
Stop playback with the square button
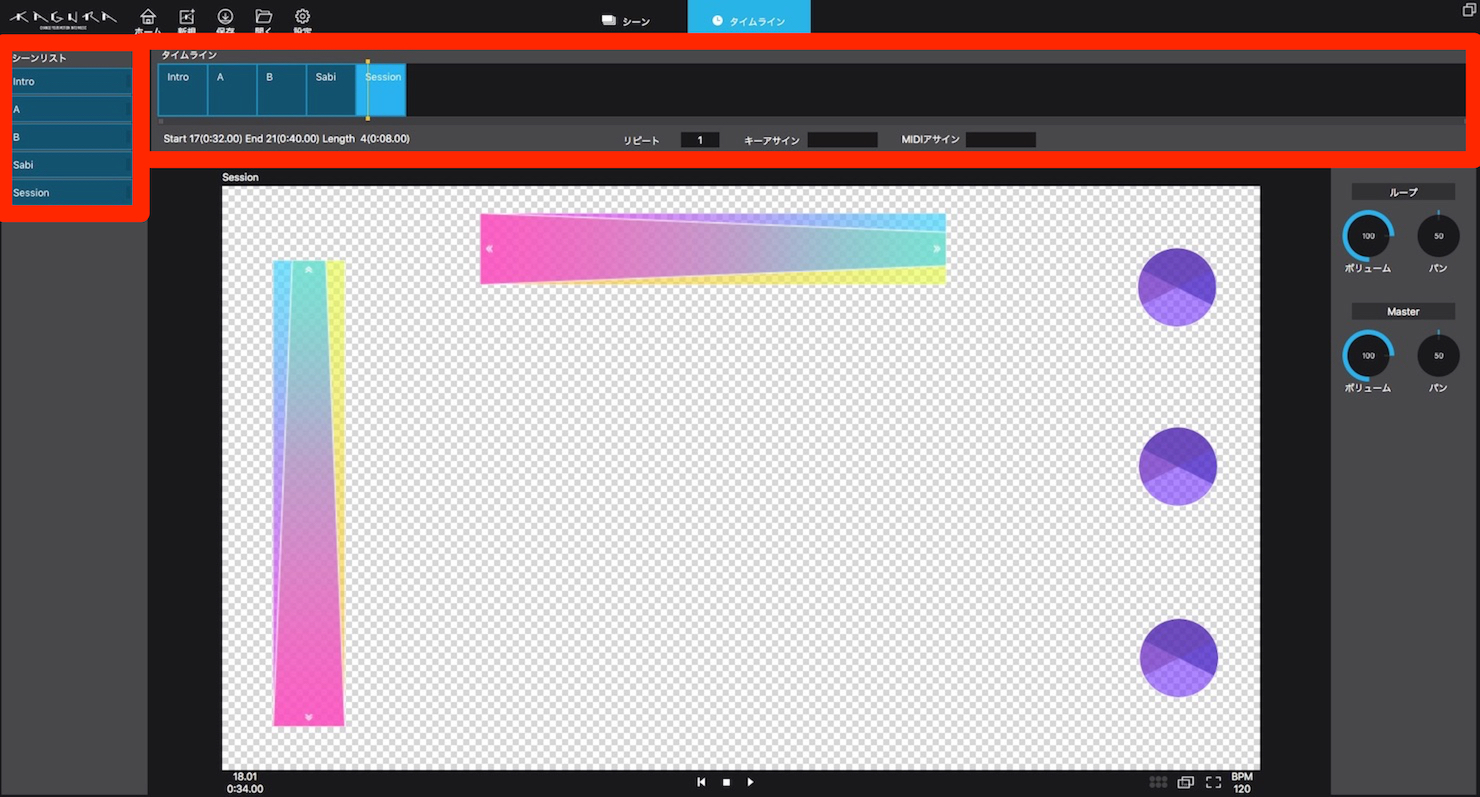coord(726,782)
